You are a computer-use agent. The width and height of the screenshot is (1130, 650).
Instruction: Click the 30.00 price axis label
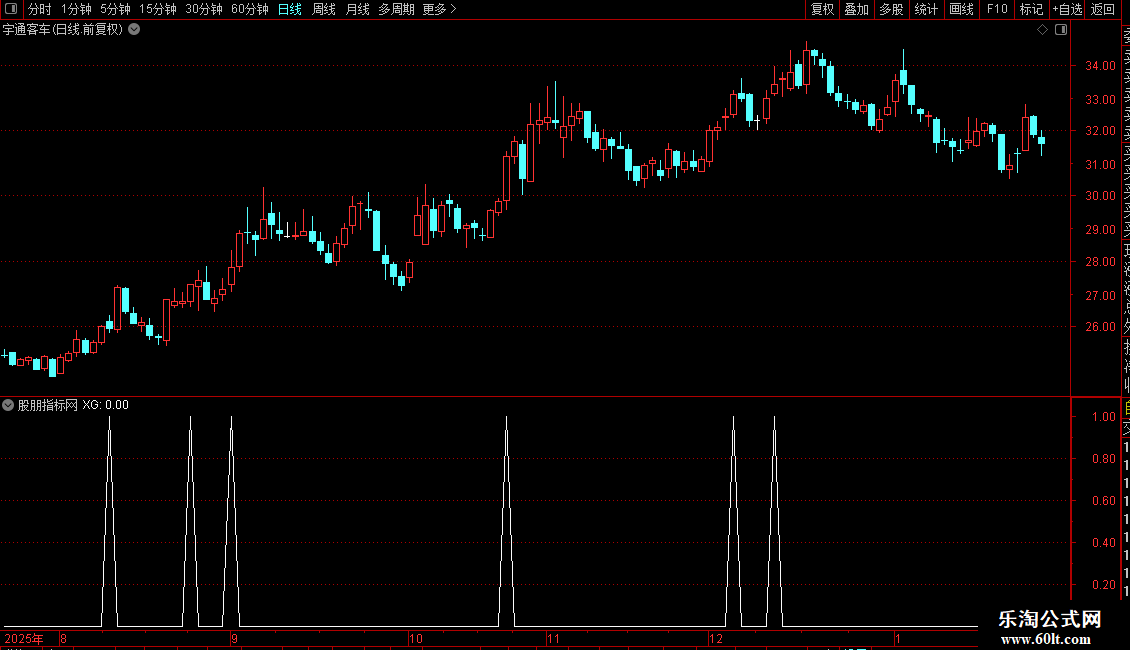tap(1100, 195)
